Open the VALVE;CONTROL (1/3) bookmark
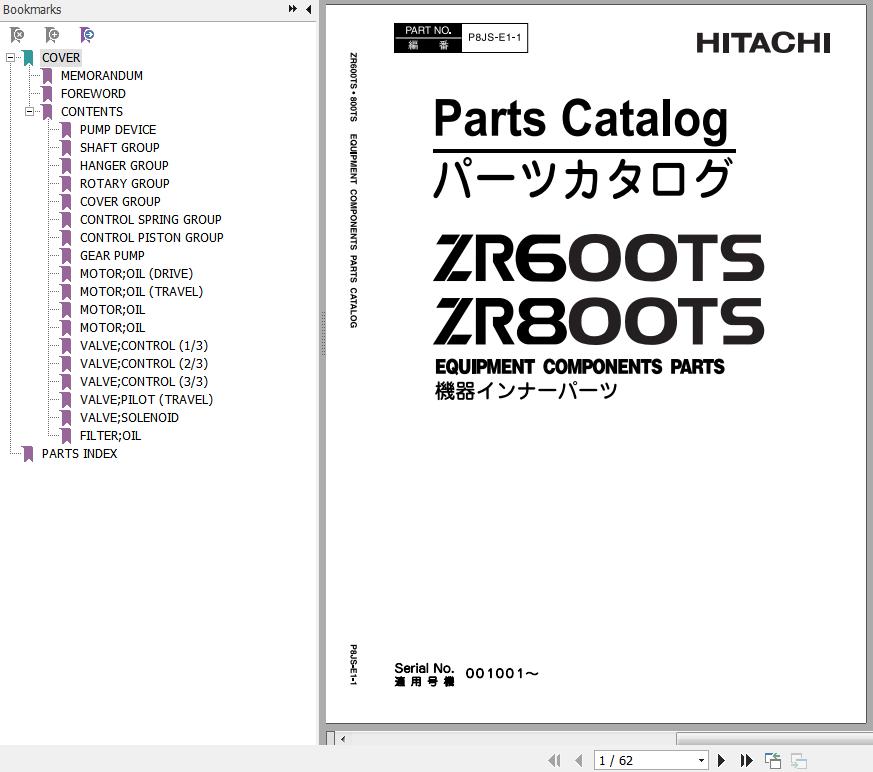The height and width of the screenshot is (772, 873). pos(144,346)
